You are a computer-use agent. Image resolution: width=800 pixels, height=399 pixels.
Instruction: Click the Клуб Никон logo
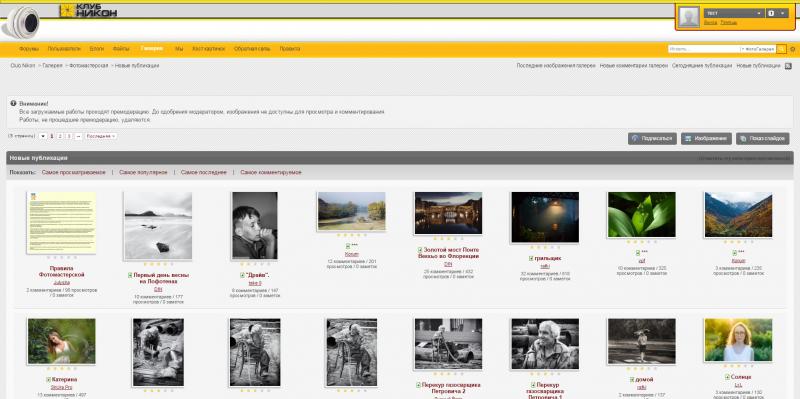click(88, 11)
